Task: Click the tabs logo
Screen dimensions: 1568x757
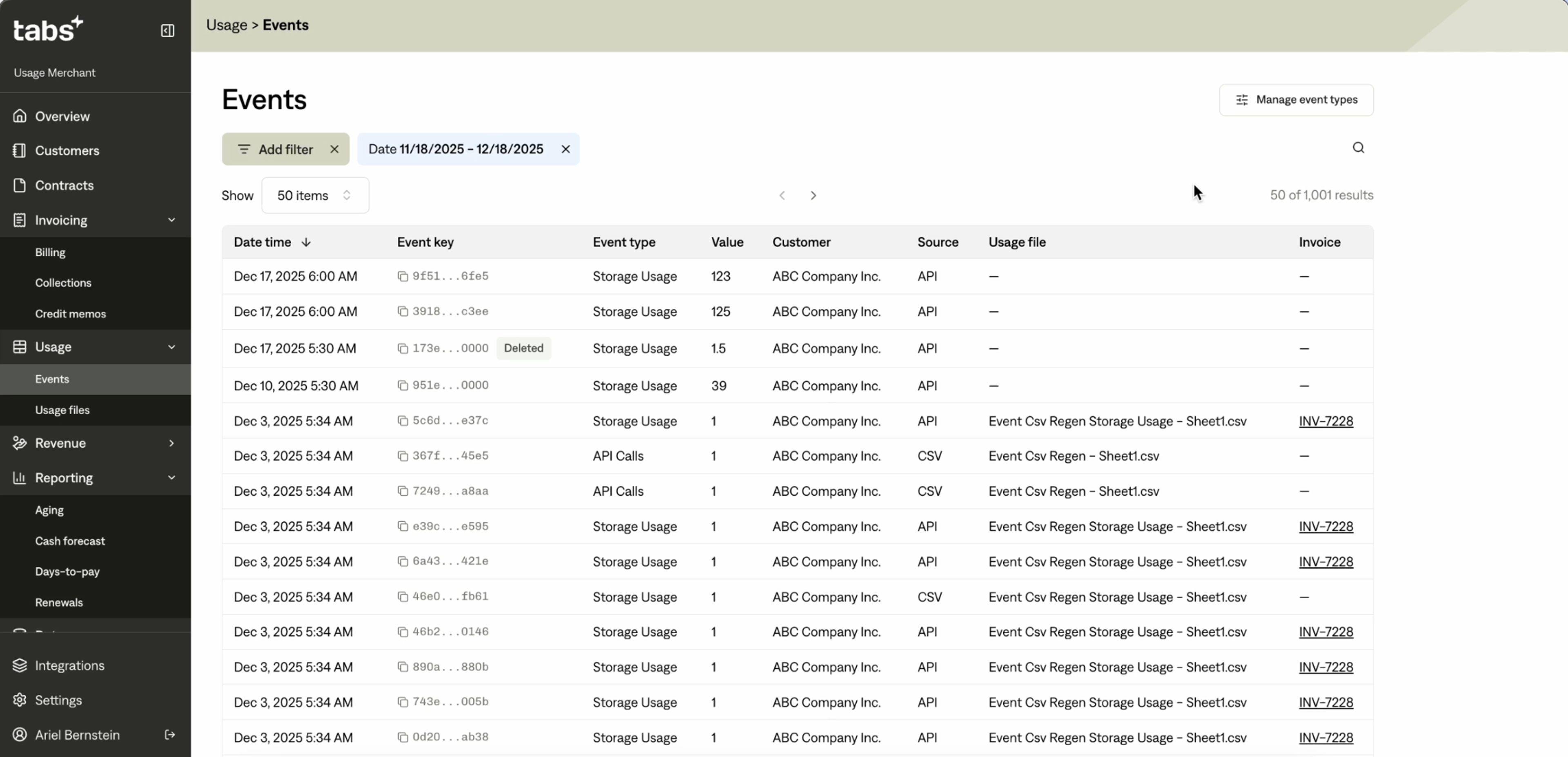Action: 47,29
